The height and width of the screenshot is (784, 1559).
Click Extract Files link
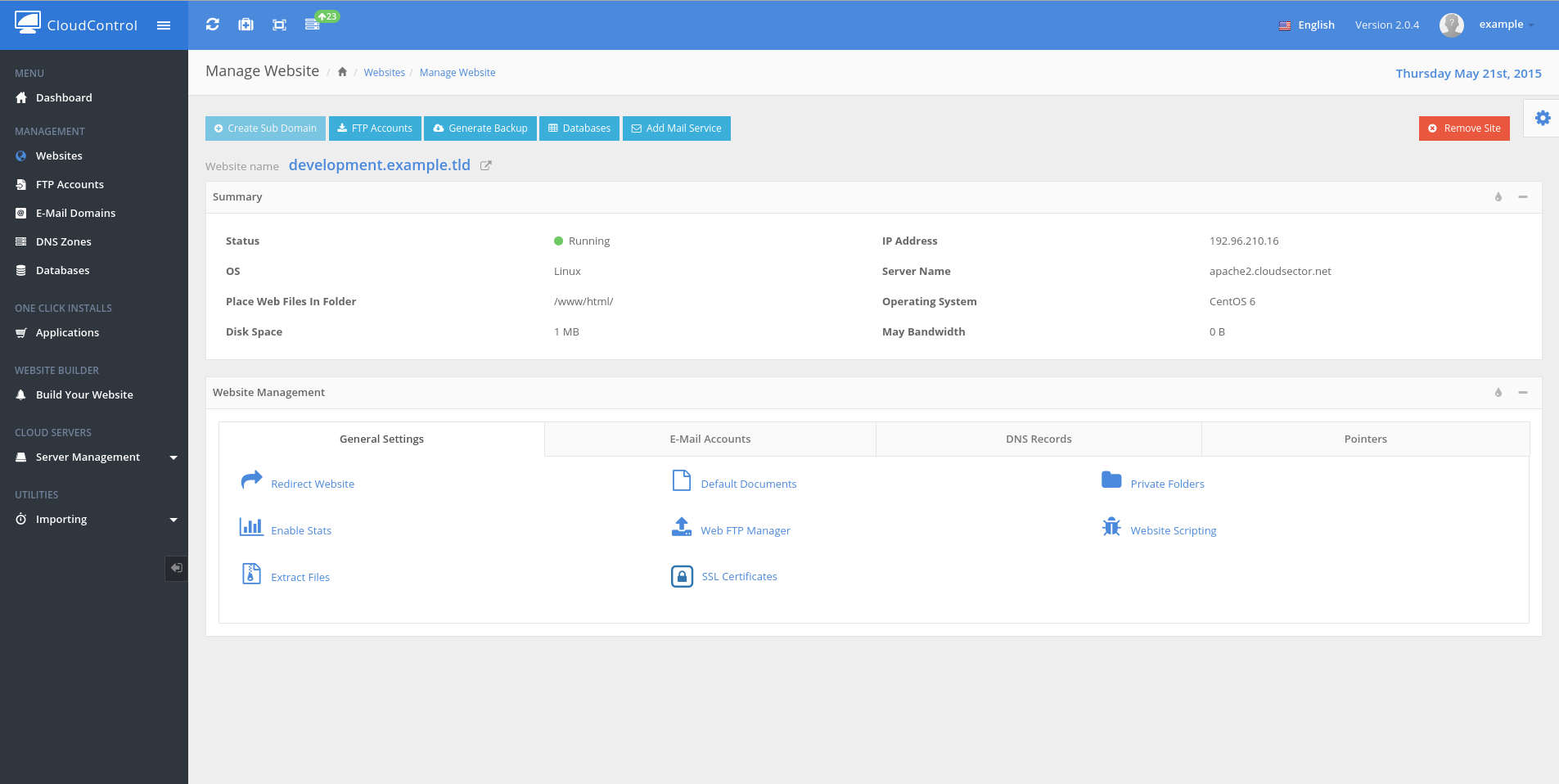300,577
